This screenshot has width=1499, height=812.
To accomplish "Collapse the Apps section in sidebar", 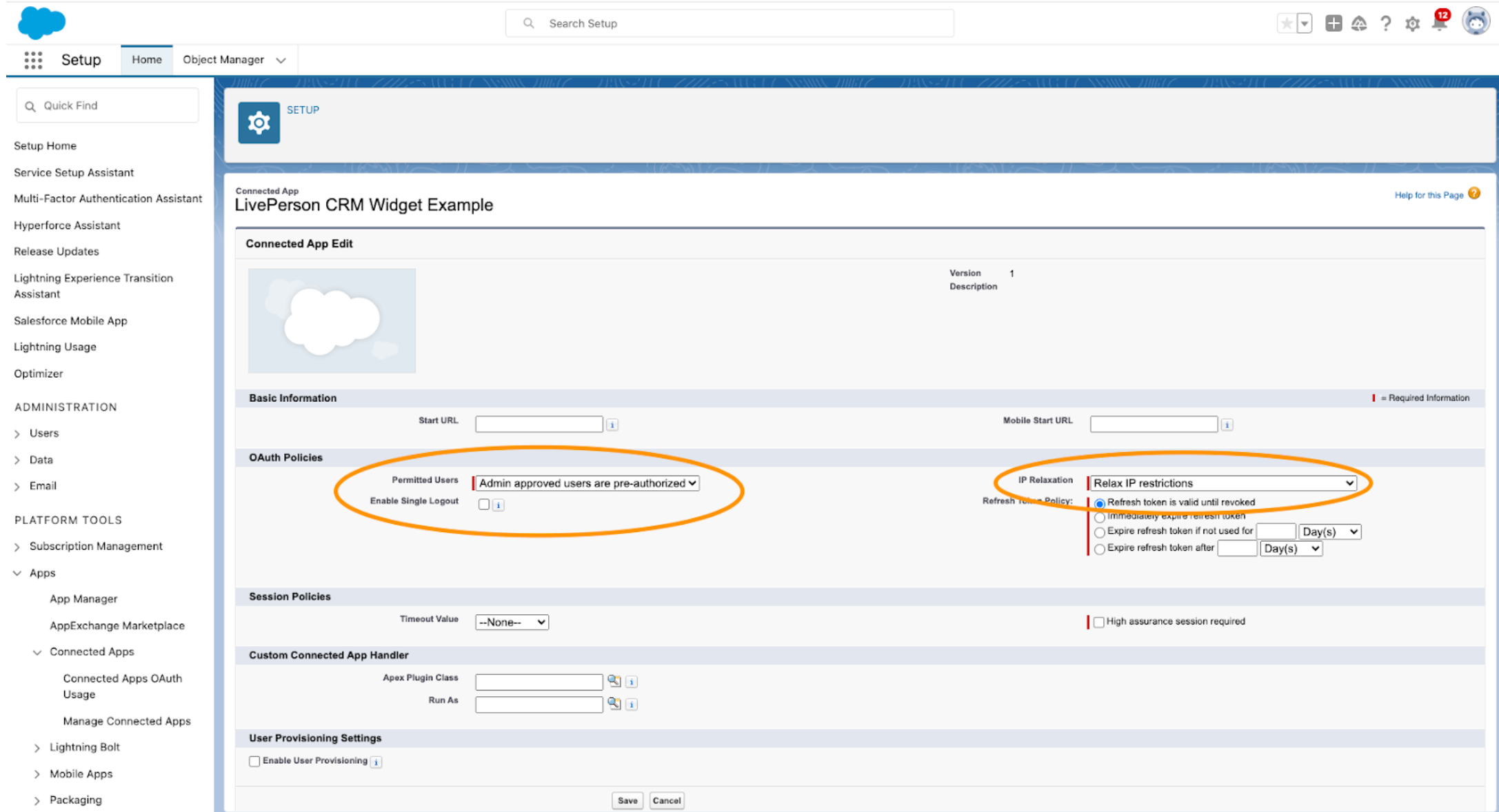I will pyautogui.click(x=17, y=573).
